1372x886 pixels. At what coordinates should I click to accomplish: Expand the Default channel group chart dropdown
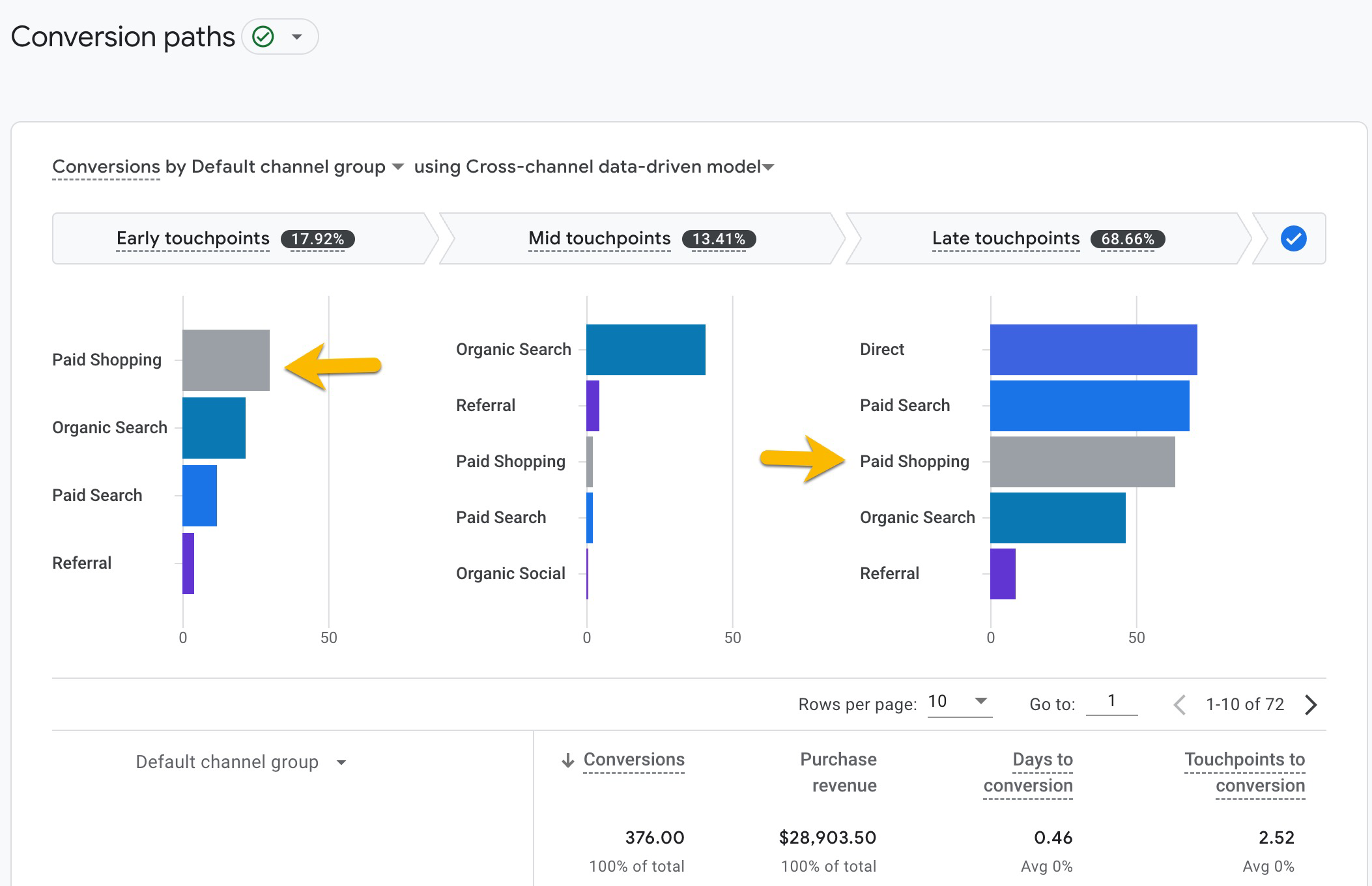click(397, 167)
